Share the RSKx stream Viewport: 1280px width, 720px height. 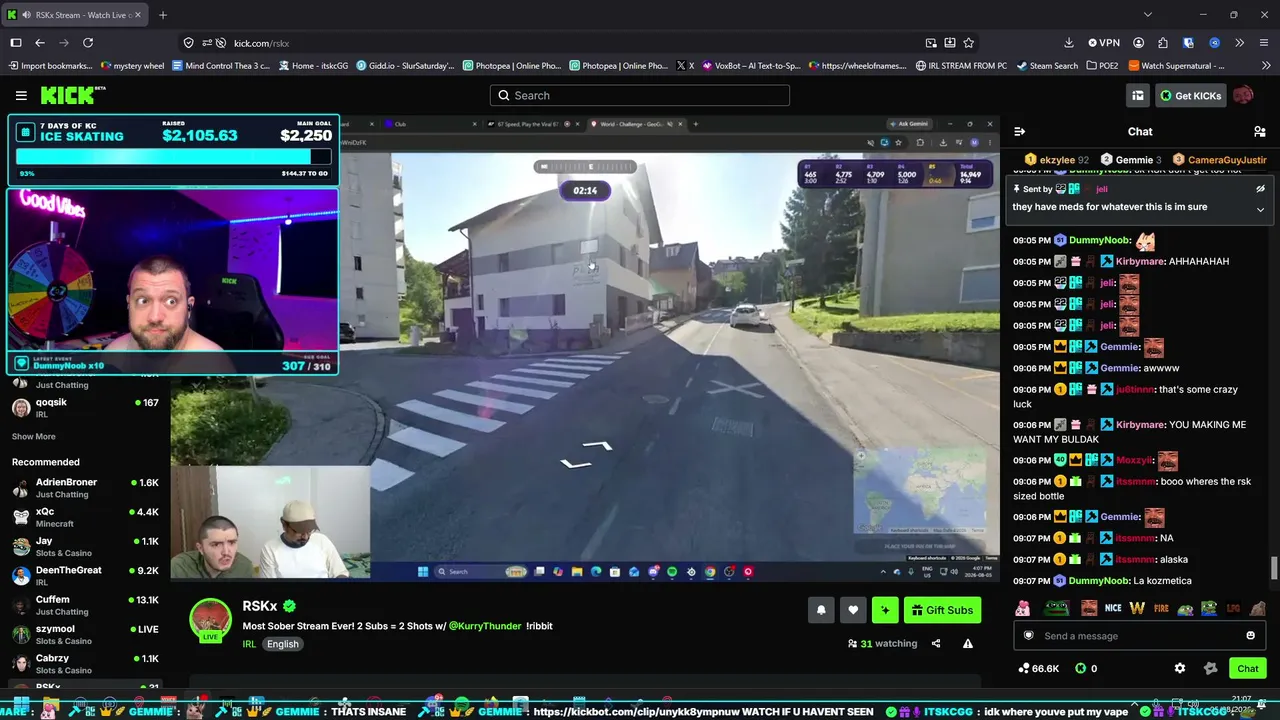click(936, 644)
